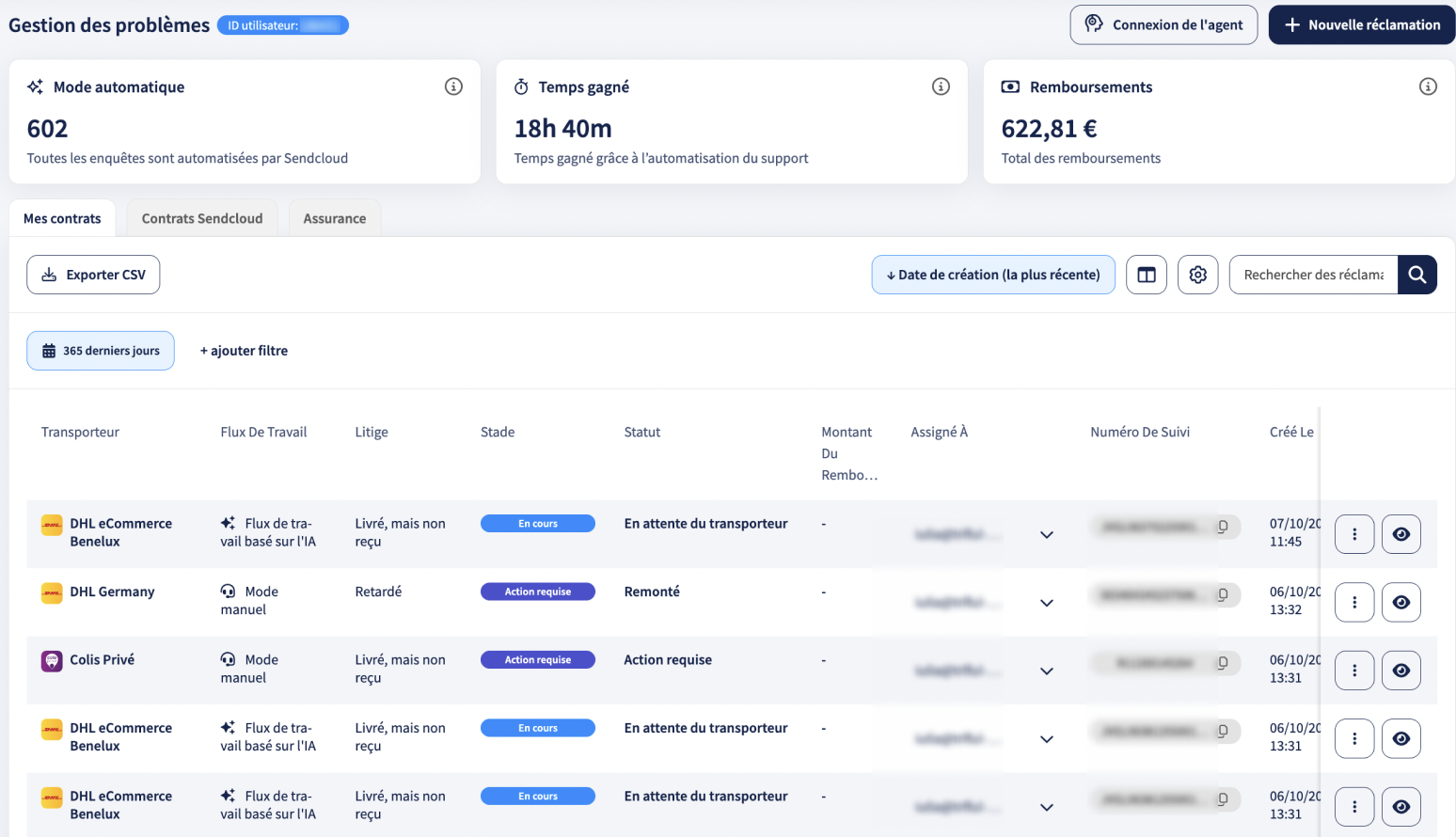Select Mes contrats tab
This screenshot has width=1456, height=837.
pos(62,218)
